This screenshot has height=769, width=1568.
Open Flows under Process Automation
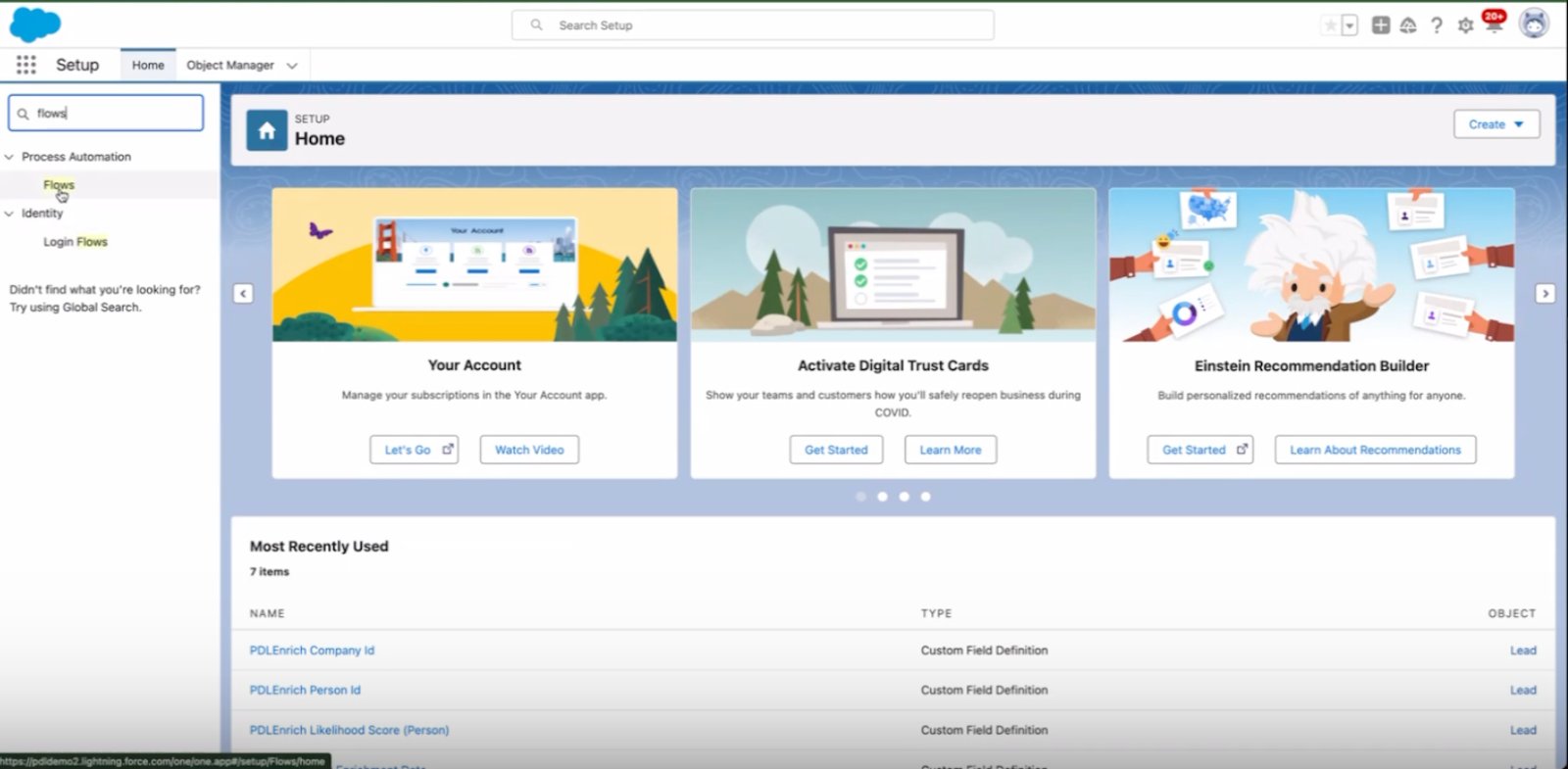59,185
